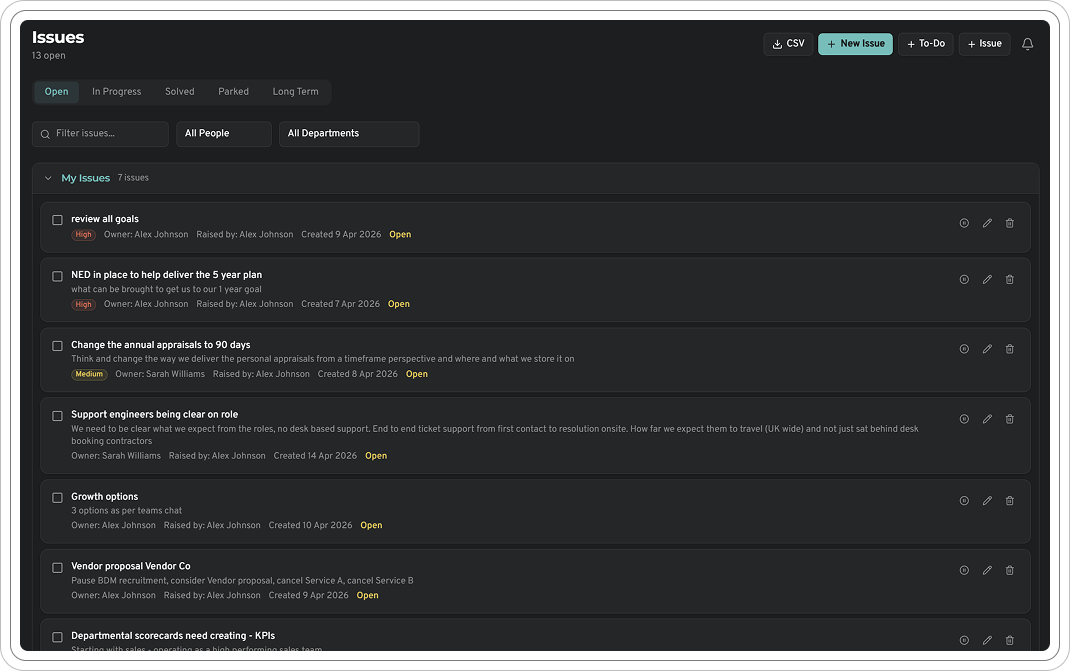1070x671 pixels.
Task: Open the All Departments dropdown
Action: (348, 133)
